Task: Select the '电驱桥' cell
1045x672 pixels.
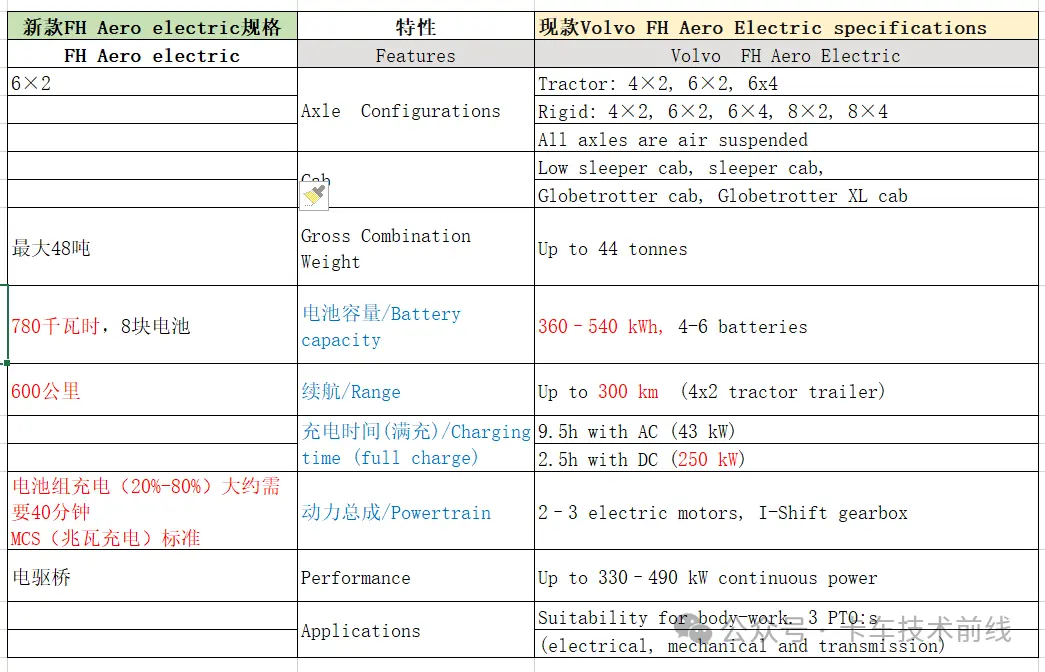Action: point(152,576)
